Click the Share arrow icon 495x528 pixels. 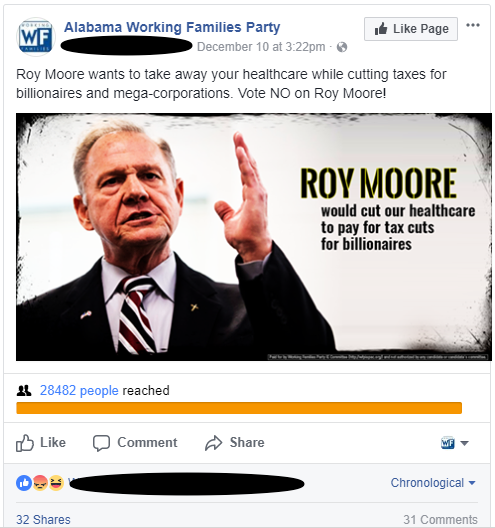click(x=213, y=443)
